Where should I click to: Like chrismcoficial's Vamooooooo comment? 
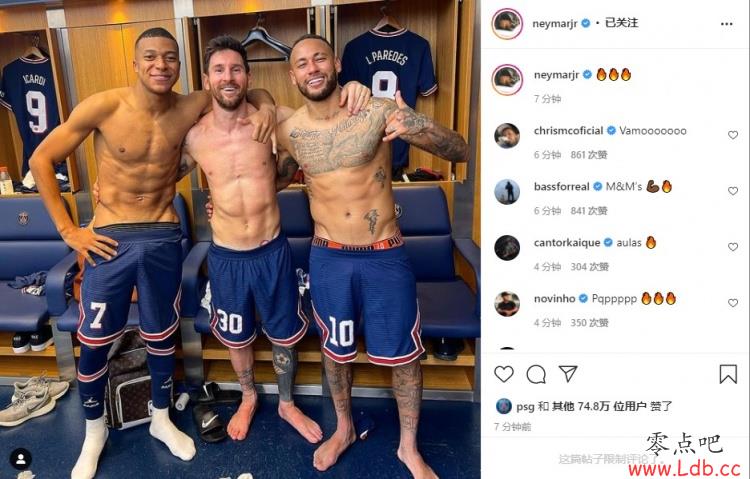point(733,135)
